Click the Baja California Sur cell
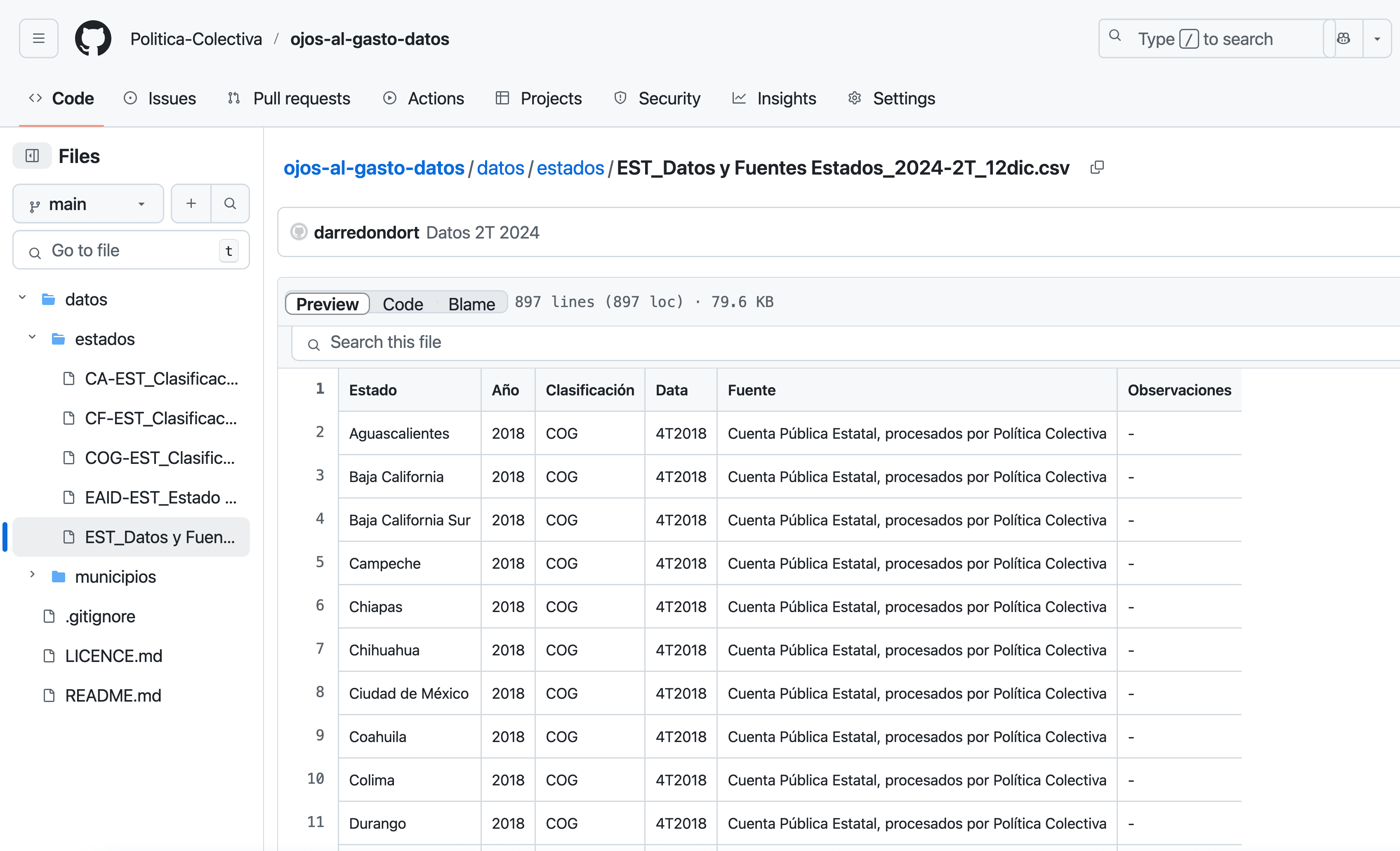 click(x=410, y=520)
